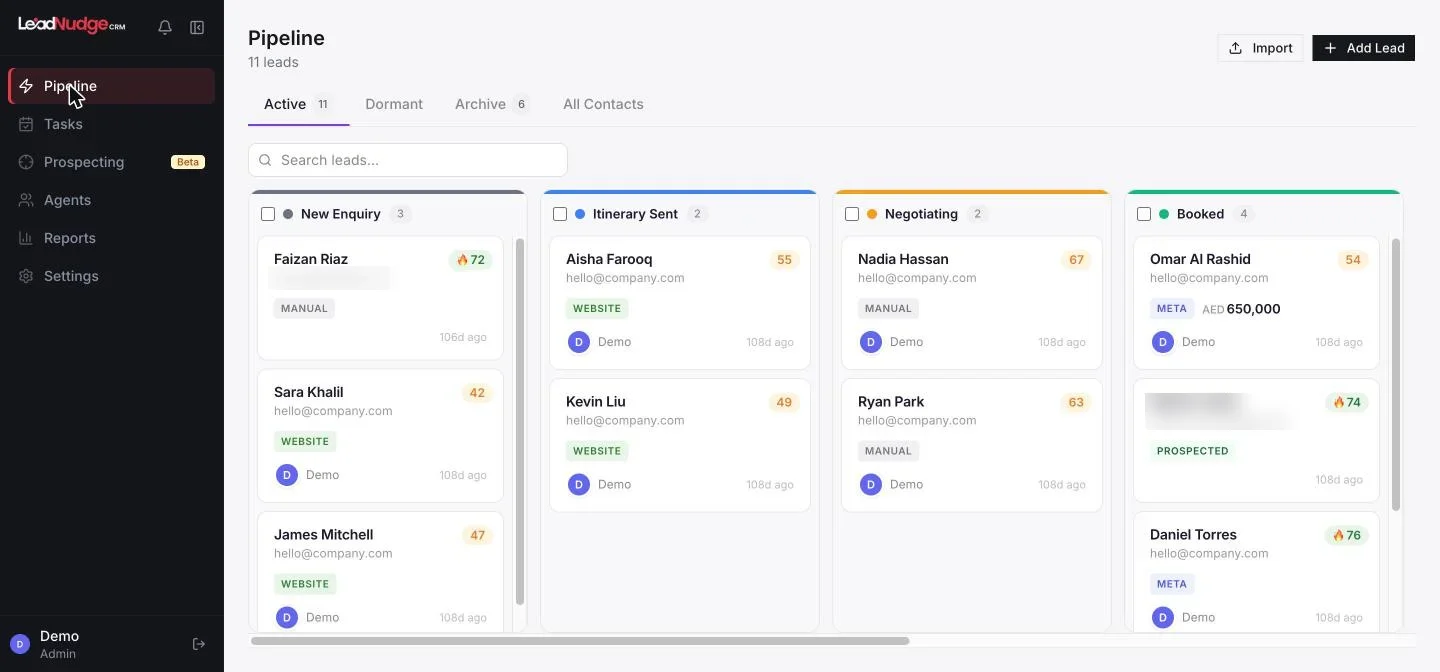Click the hot score 72 badge on Faizan Riaz
1440x672 pixels.
pos(470,260)
